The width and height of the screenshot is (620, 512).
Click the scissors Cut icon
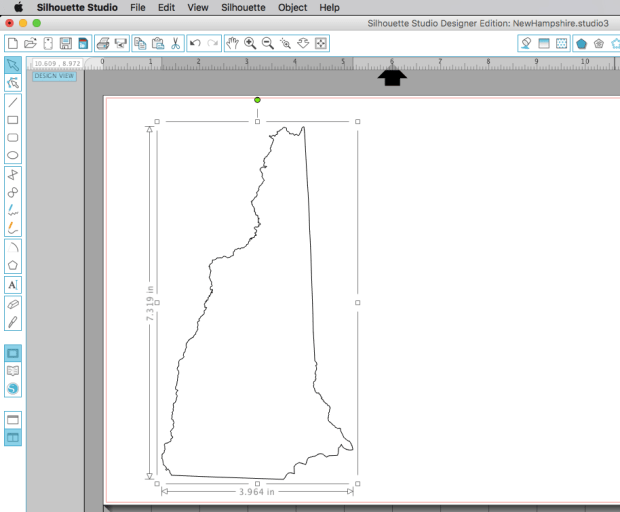click(175, 44)
